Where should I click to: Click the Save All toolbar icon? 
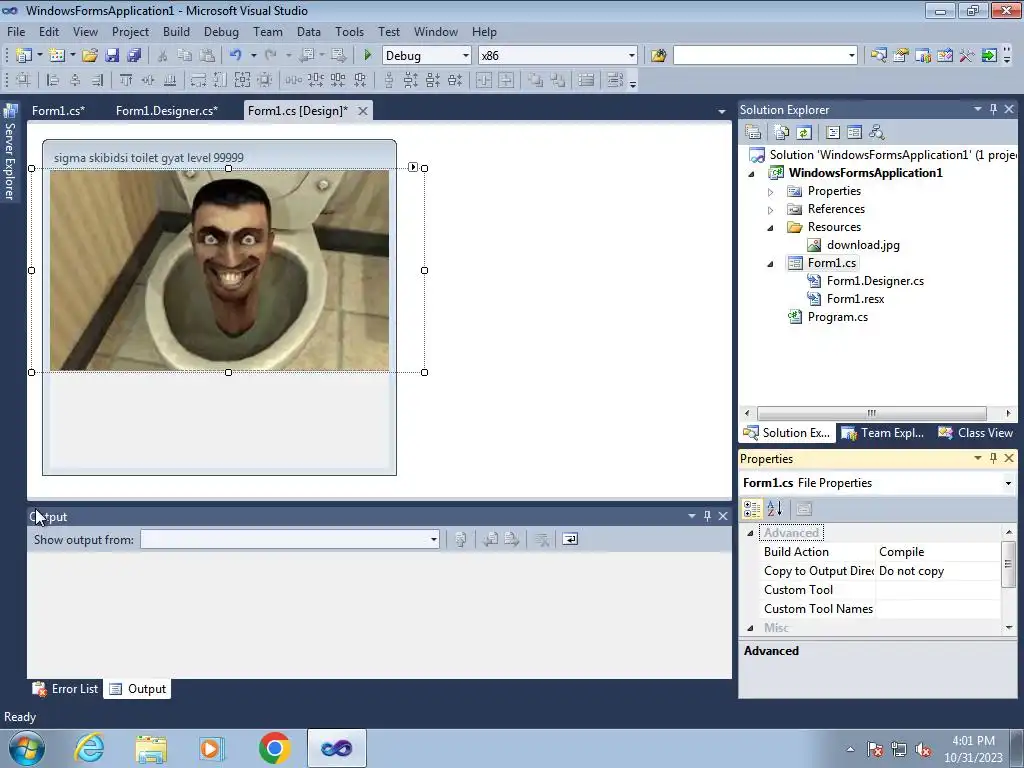tap(134, 56)
